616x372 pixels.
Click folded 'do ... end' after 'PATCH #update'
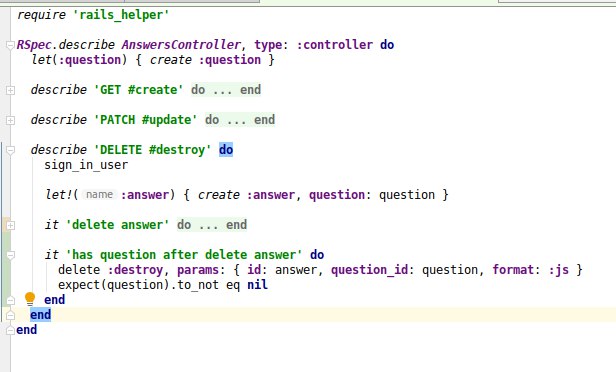click(x=240, y=120)
